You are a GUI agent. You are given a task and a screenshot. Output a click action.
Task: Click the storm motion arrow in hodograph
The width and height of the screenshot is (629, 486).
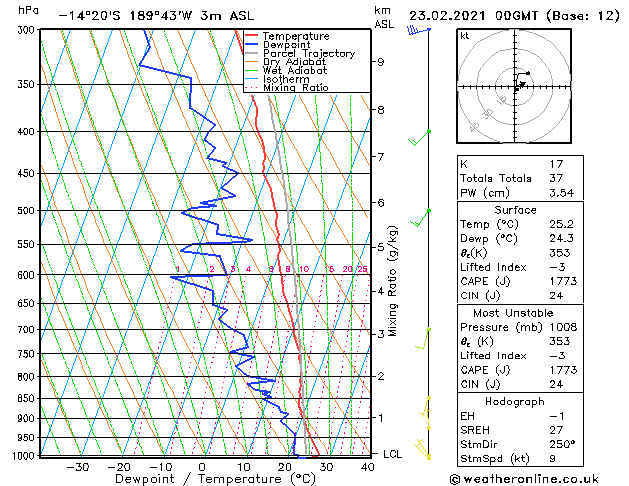521,85
